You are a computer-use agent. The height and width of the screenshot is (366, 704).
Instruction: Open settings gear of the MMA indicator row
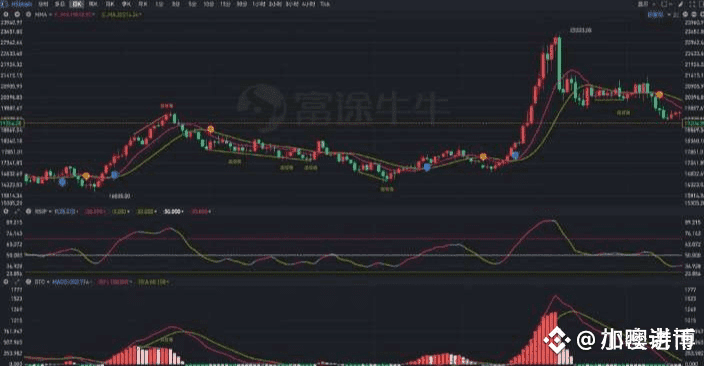point(6,14)
